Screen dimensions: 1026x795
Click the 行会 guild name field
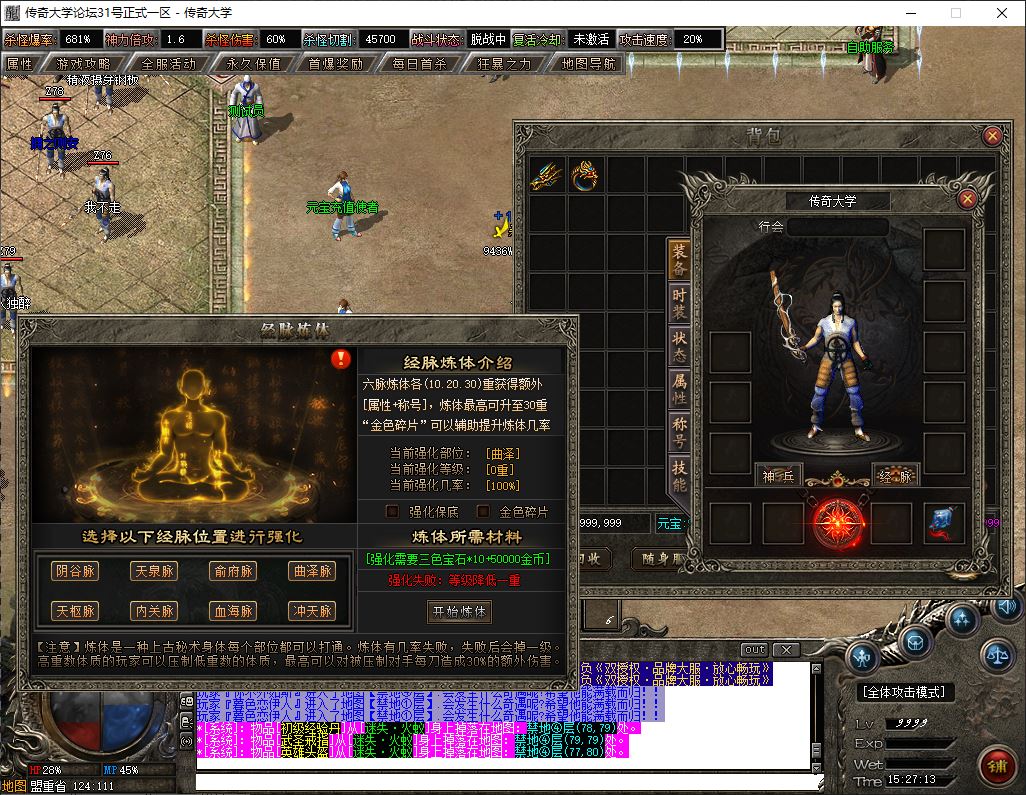(x=838, y=227)
